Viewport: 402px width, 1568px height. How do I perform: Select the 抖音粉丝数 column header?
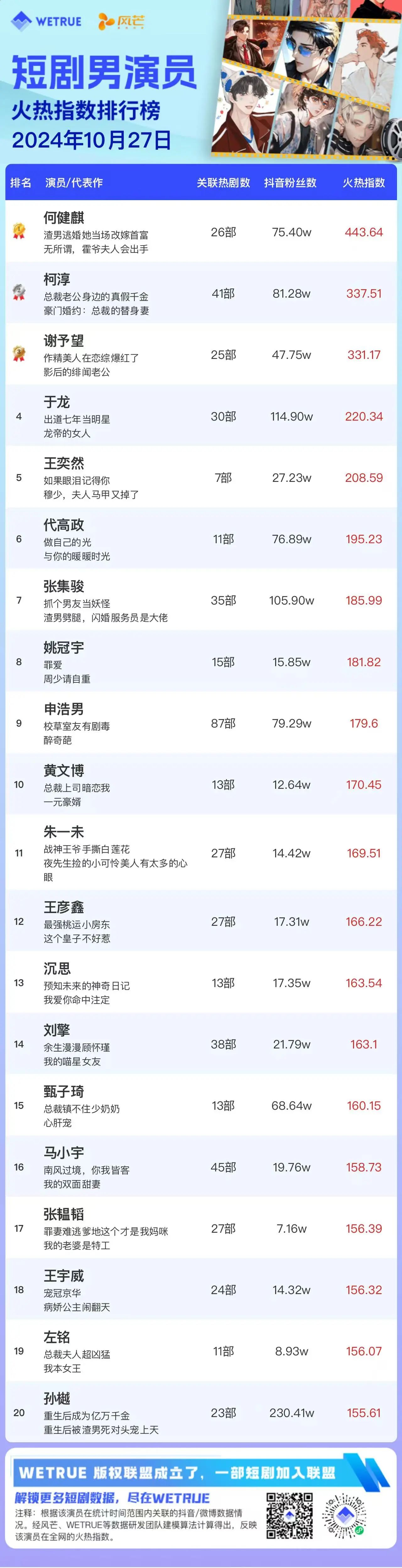tap(291, 183)
